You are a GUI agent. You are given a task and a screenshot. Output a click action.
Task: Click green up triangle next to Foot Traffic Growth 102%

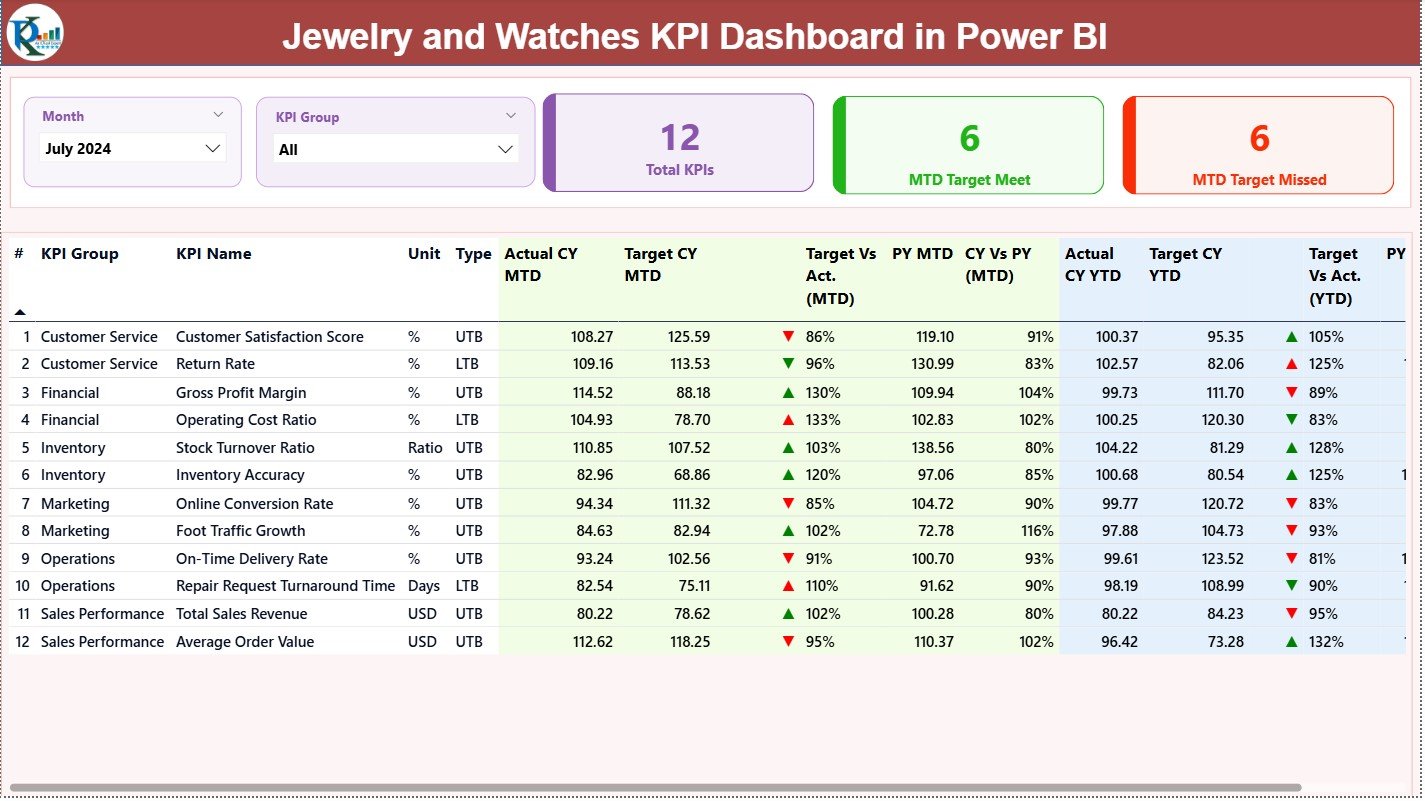click(790, 530)
